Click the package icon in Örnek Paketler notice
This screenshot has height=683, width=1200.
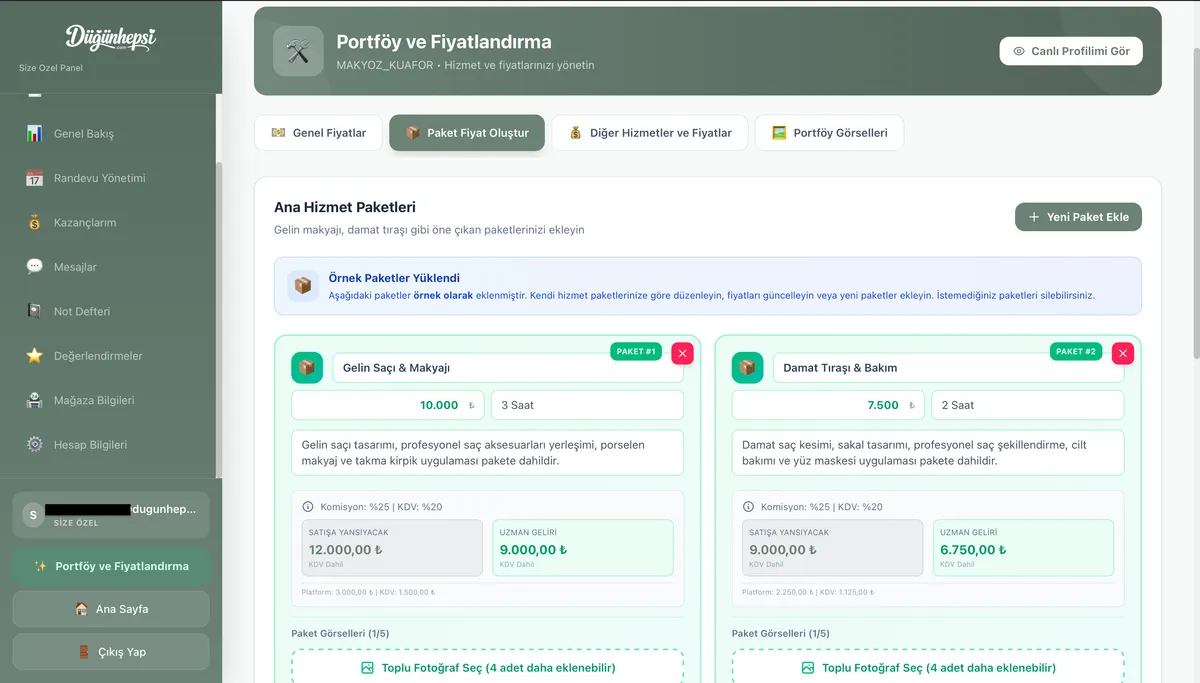[303, 286]
